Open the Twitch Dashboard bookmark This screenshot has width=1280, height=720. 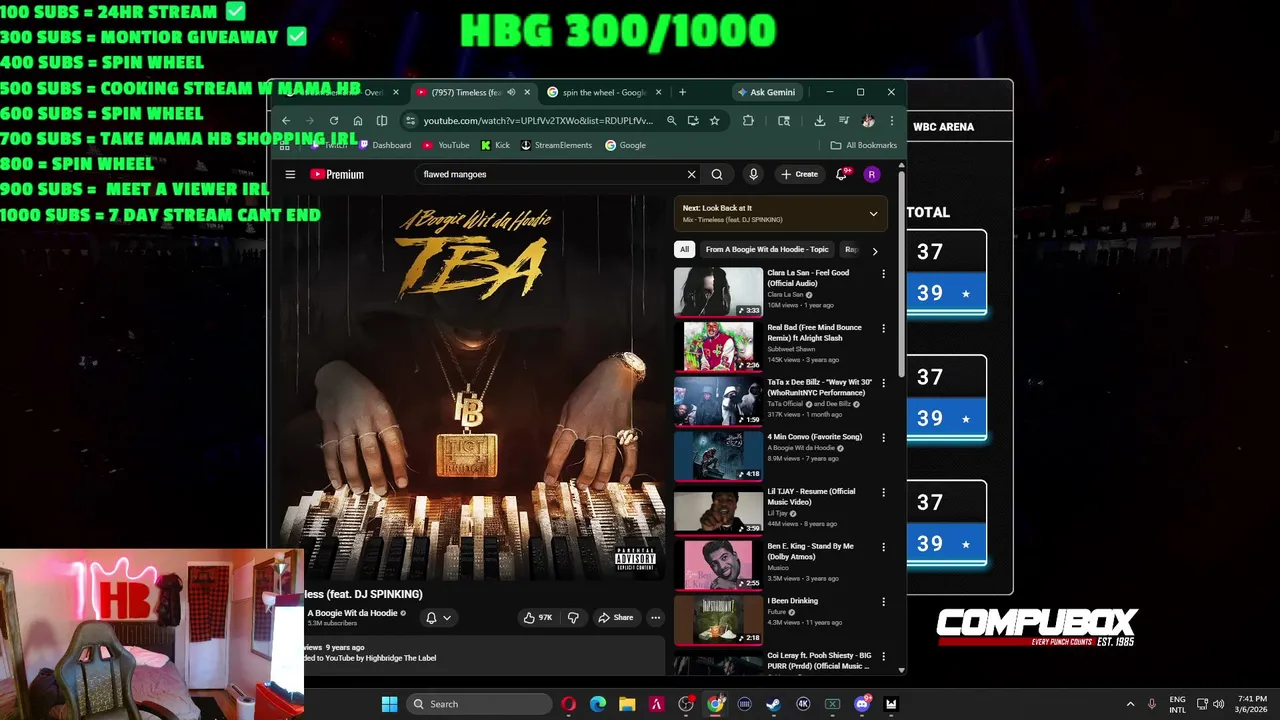(x=385, y=145)
